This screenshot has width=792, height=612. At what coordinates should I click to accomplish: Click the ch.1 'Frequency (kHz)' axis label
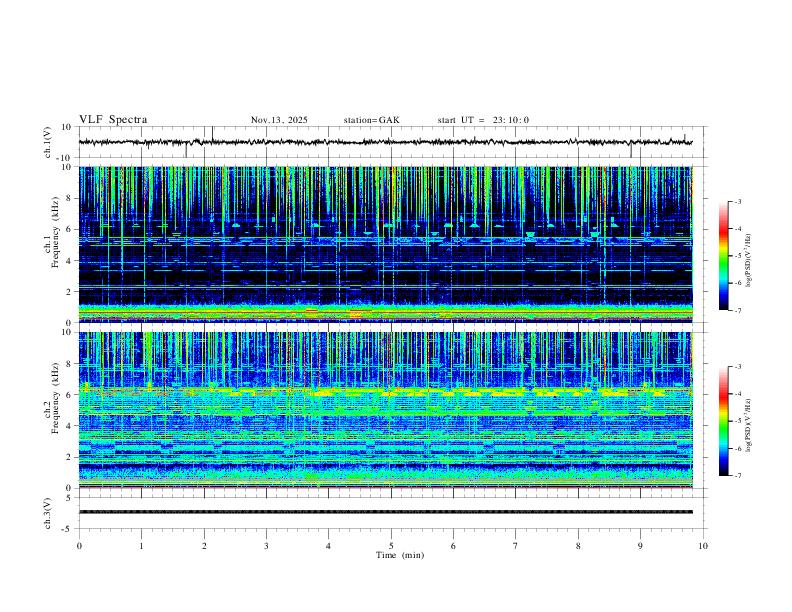point(55,231)
